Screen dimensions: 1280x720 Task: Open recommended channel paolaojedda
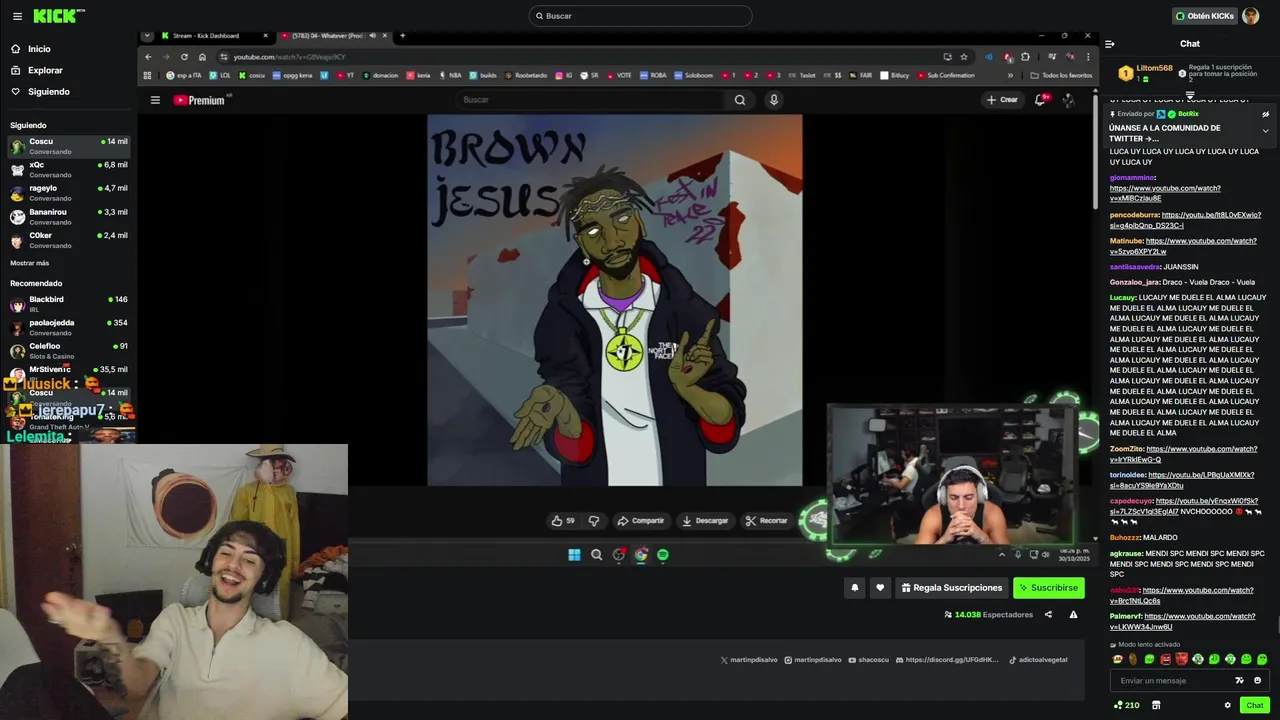tap(68, 327)
